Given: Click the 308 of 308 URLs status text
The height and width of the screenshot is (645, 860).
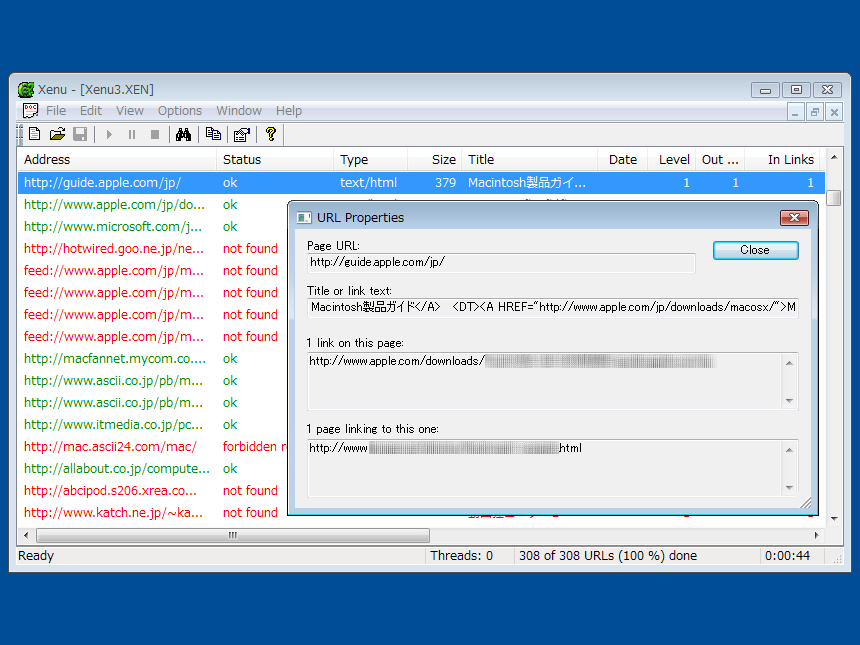Looking at the screenshot, I should 608,556.
